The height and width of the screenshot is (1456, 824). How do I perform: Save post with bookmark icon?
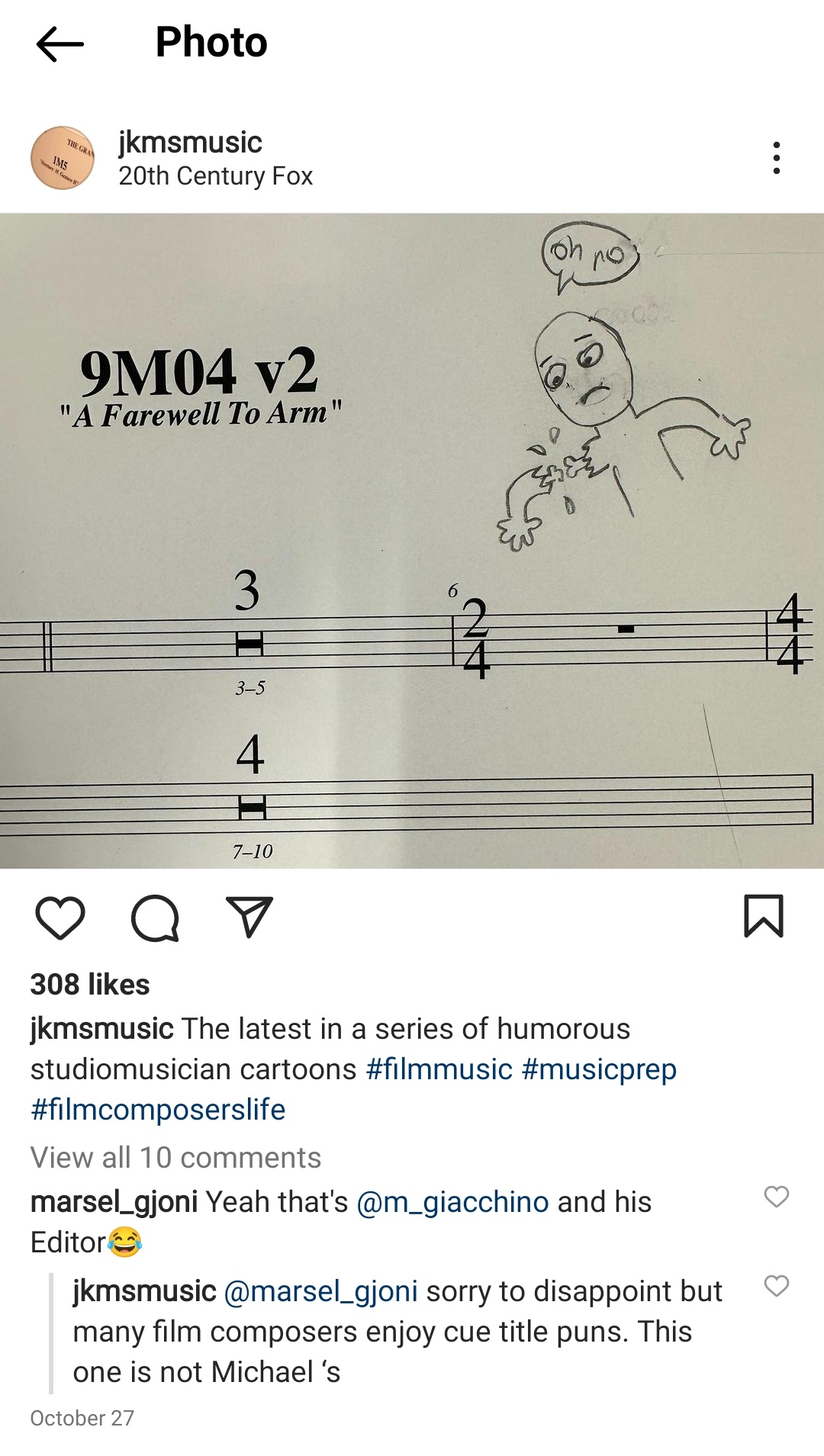(x=764, y=916)
